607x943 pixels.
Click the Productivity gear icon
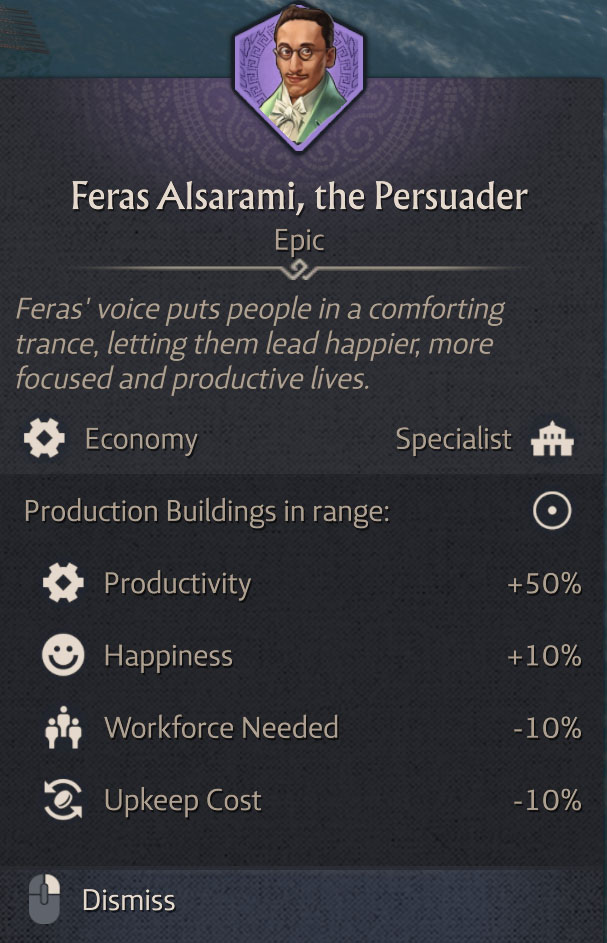(x=63, y=584)
